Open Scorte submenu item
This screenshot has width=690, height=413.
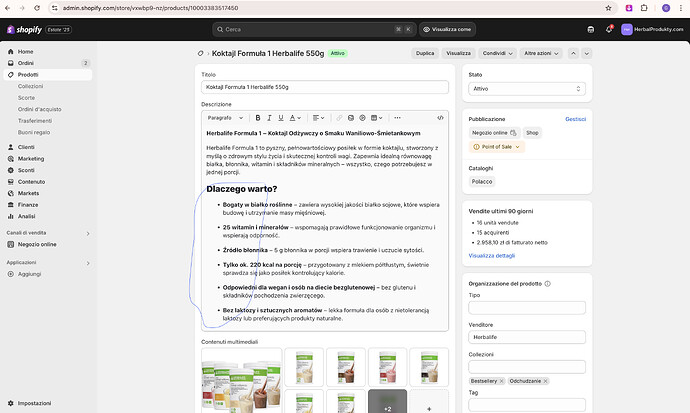(26, 98)
